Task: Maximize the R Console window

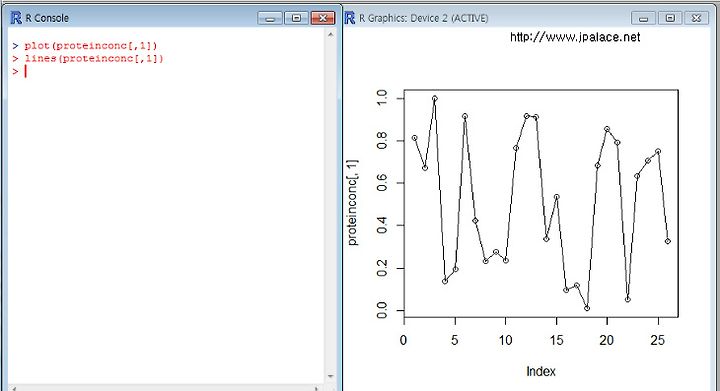Action: point(297,18)
